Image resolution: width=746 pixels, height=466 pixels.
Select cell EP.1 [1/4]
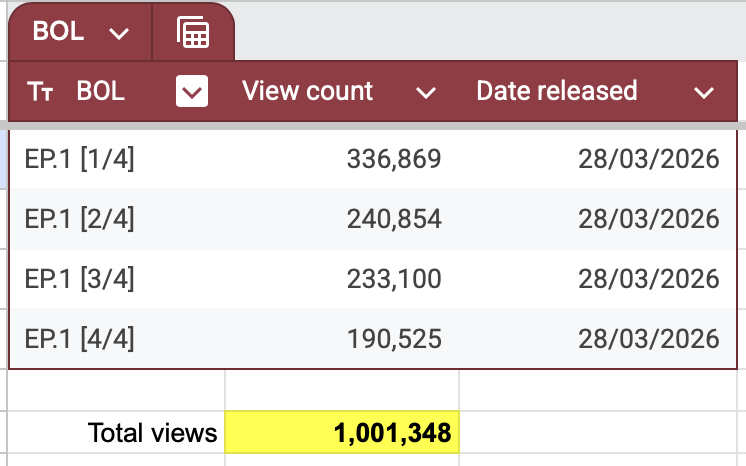117,159
